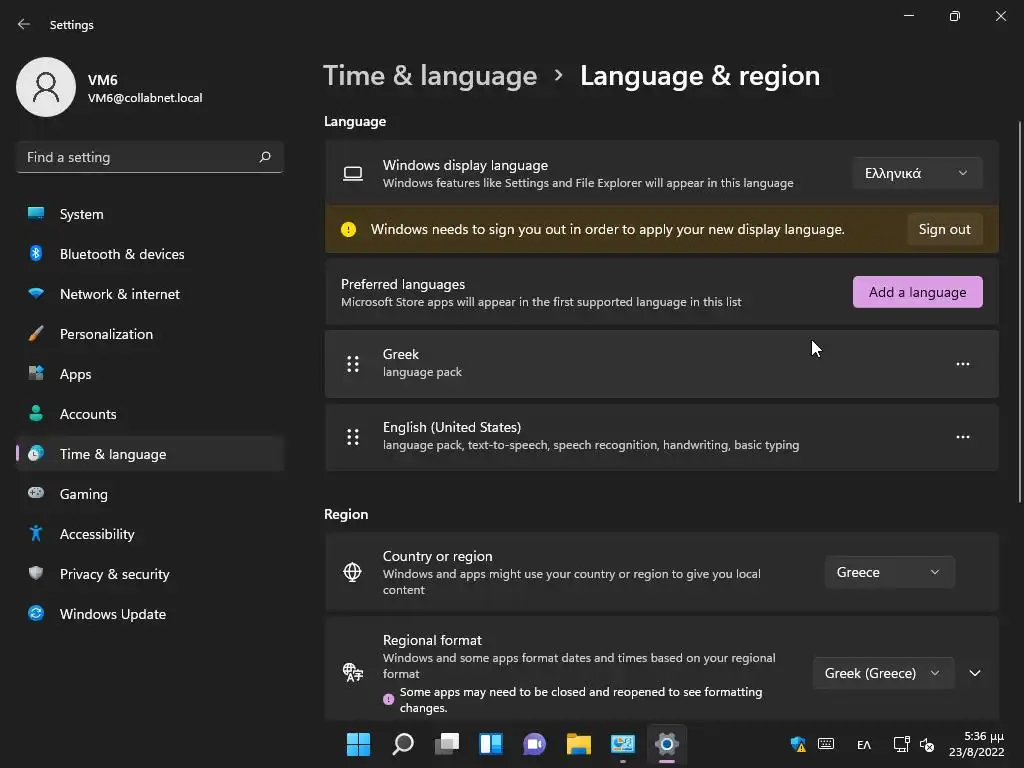Open the VM6 user profile avatar
Viewport: 1024px width, 768px height.
pyautogui.click(x=46, y=87)
